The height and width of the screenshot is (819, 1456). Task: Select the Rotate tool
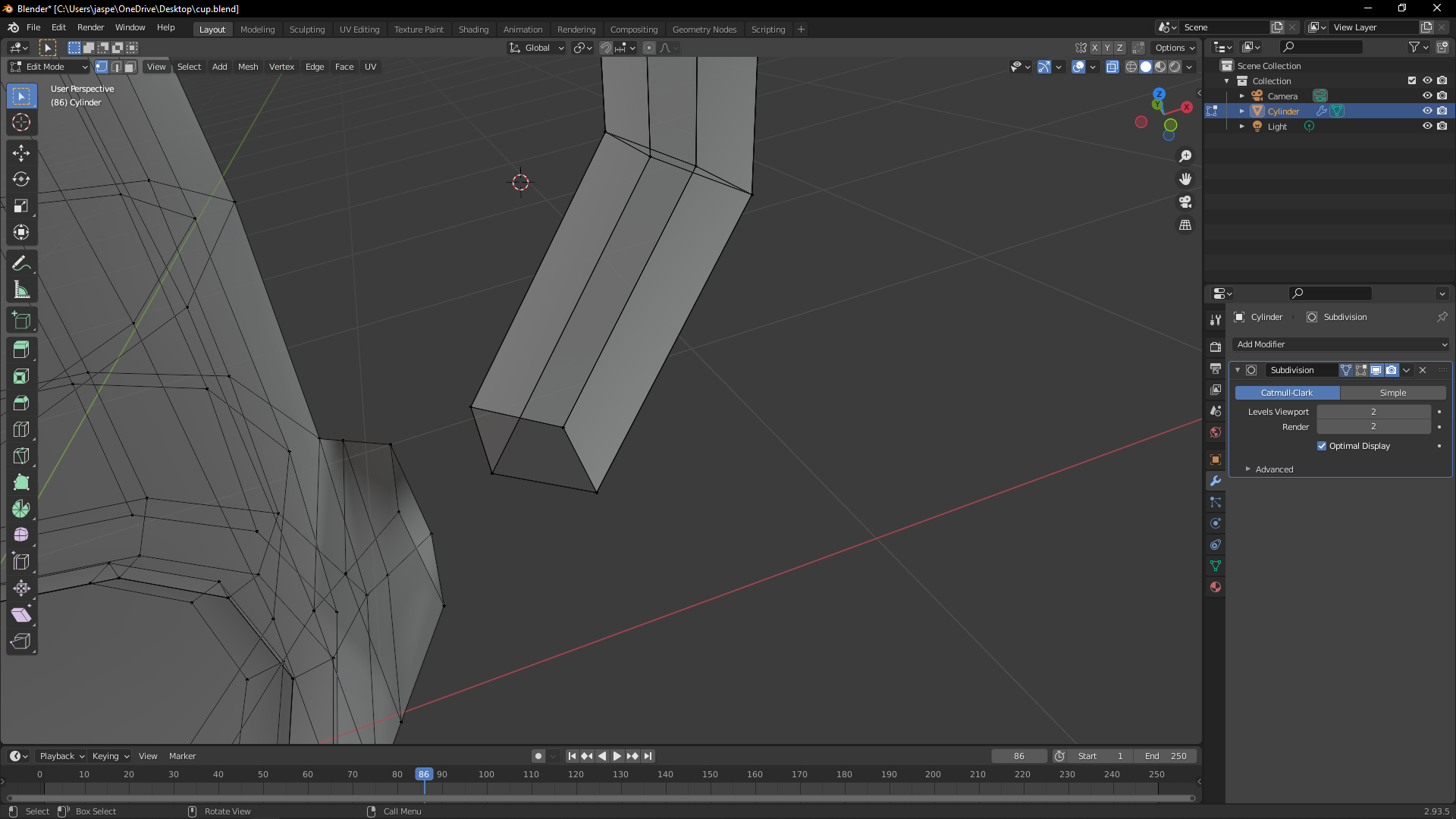(21, 179)
